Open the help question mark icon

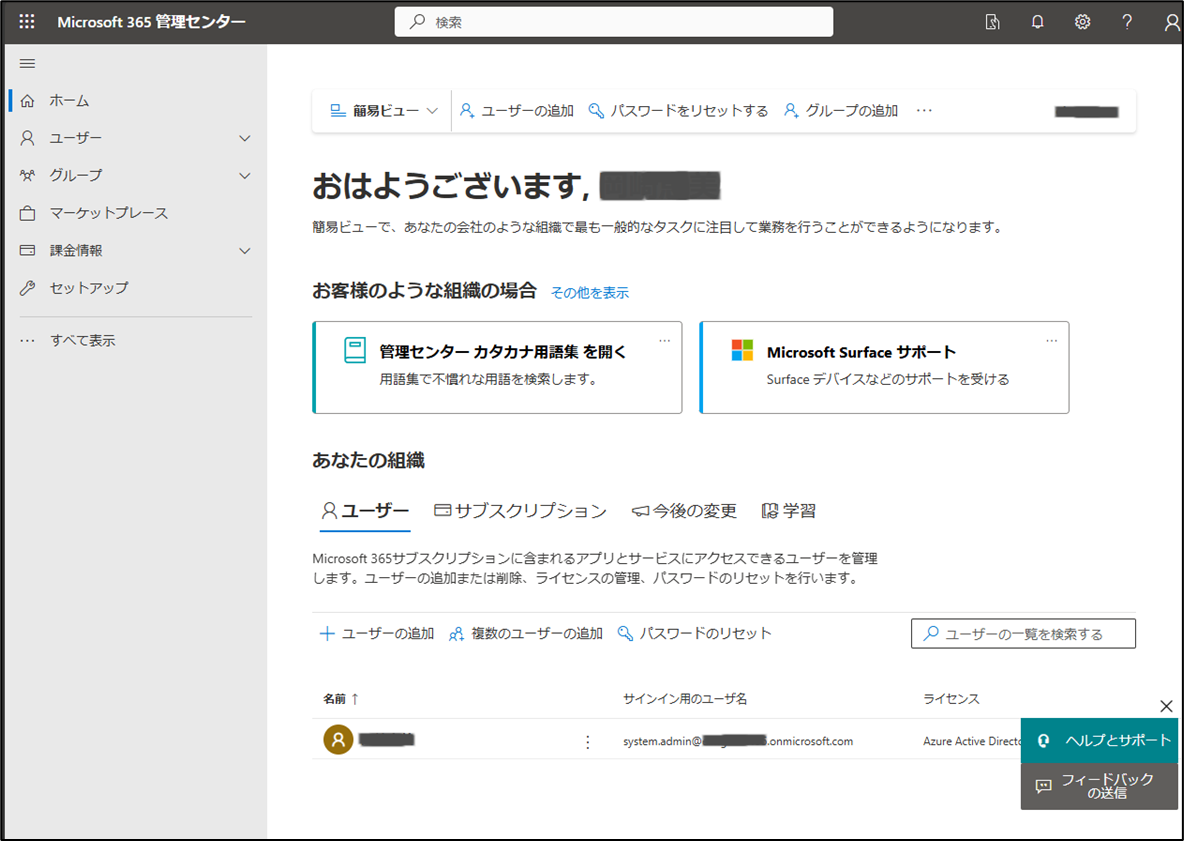[x=1127, y=22]
